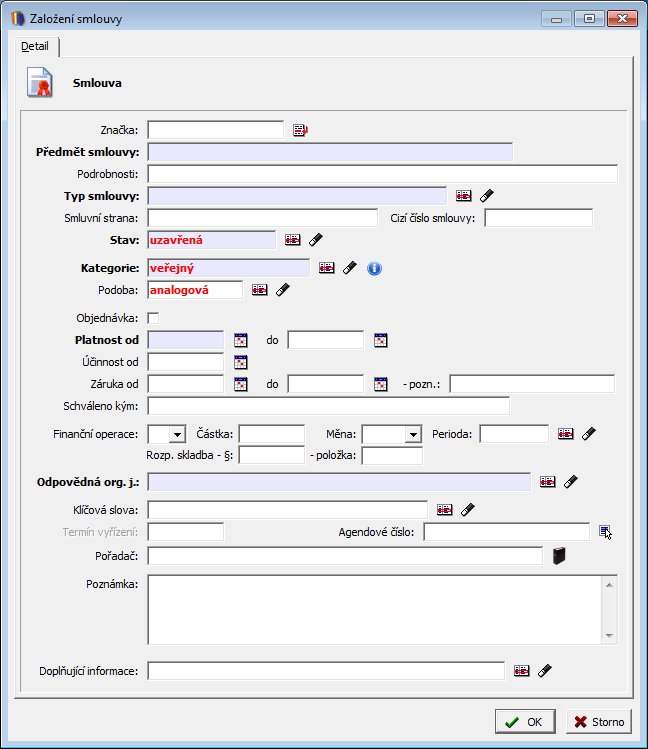
Task: Click the Stav field showing uzavřená
Action: 212,240
